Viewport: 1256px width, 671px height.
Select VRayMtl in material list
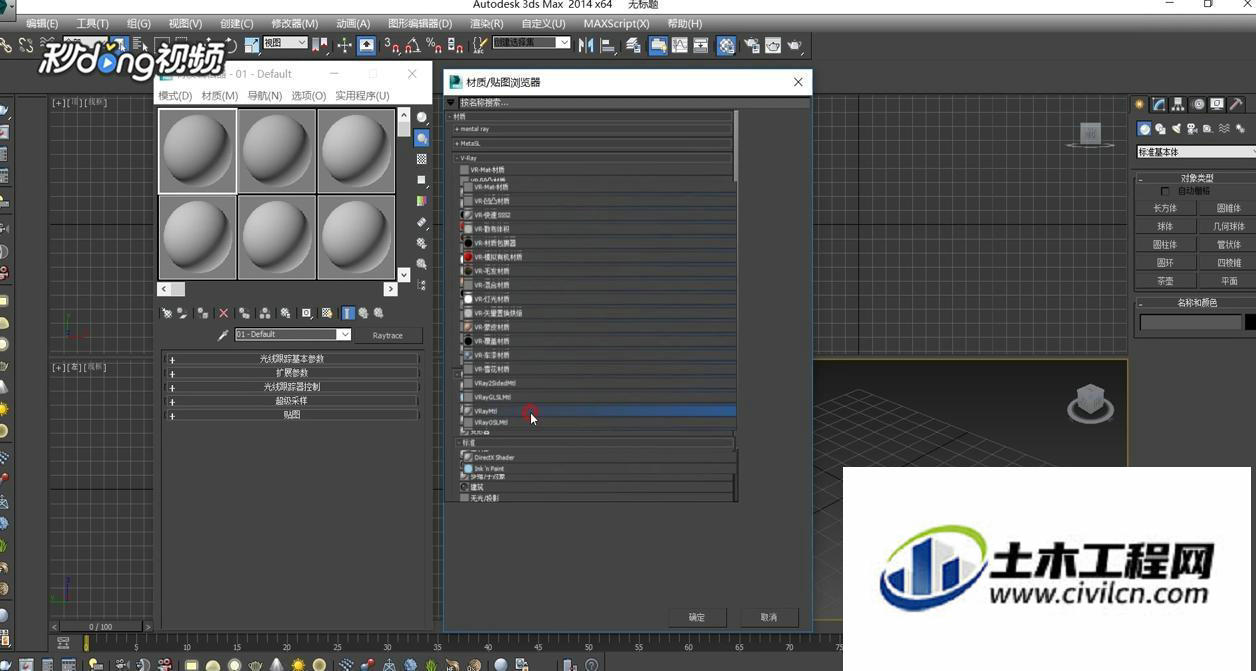pos(598,411)
